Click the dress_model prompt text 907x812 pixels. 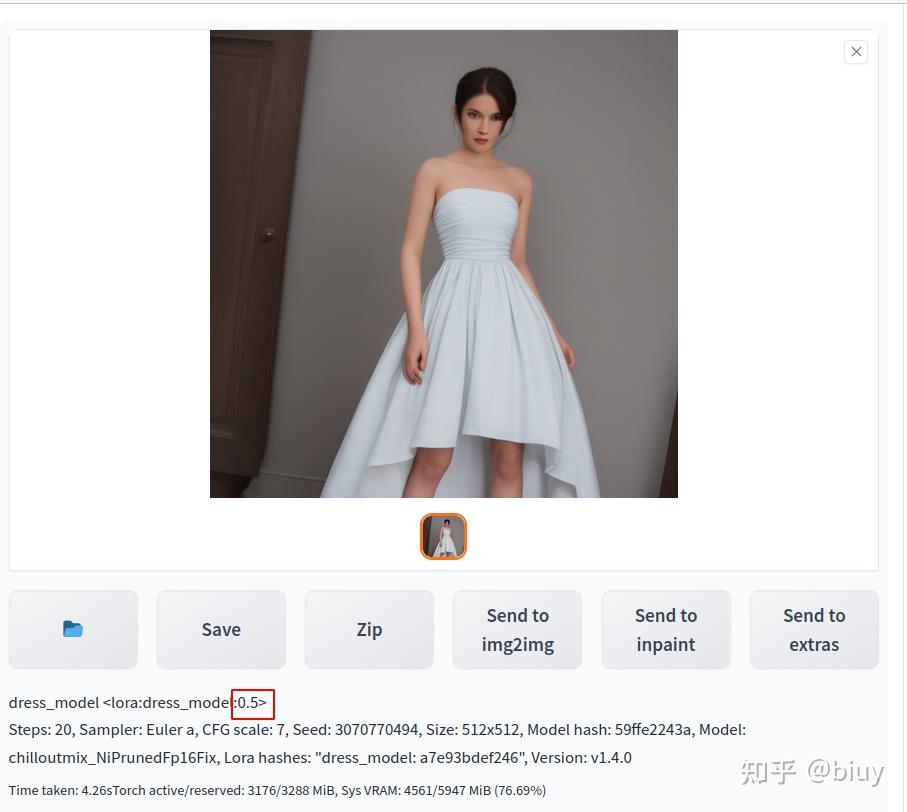[x=54, y=703]
